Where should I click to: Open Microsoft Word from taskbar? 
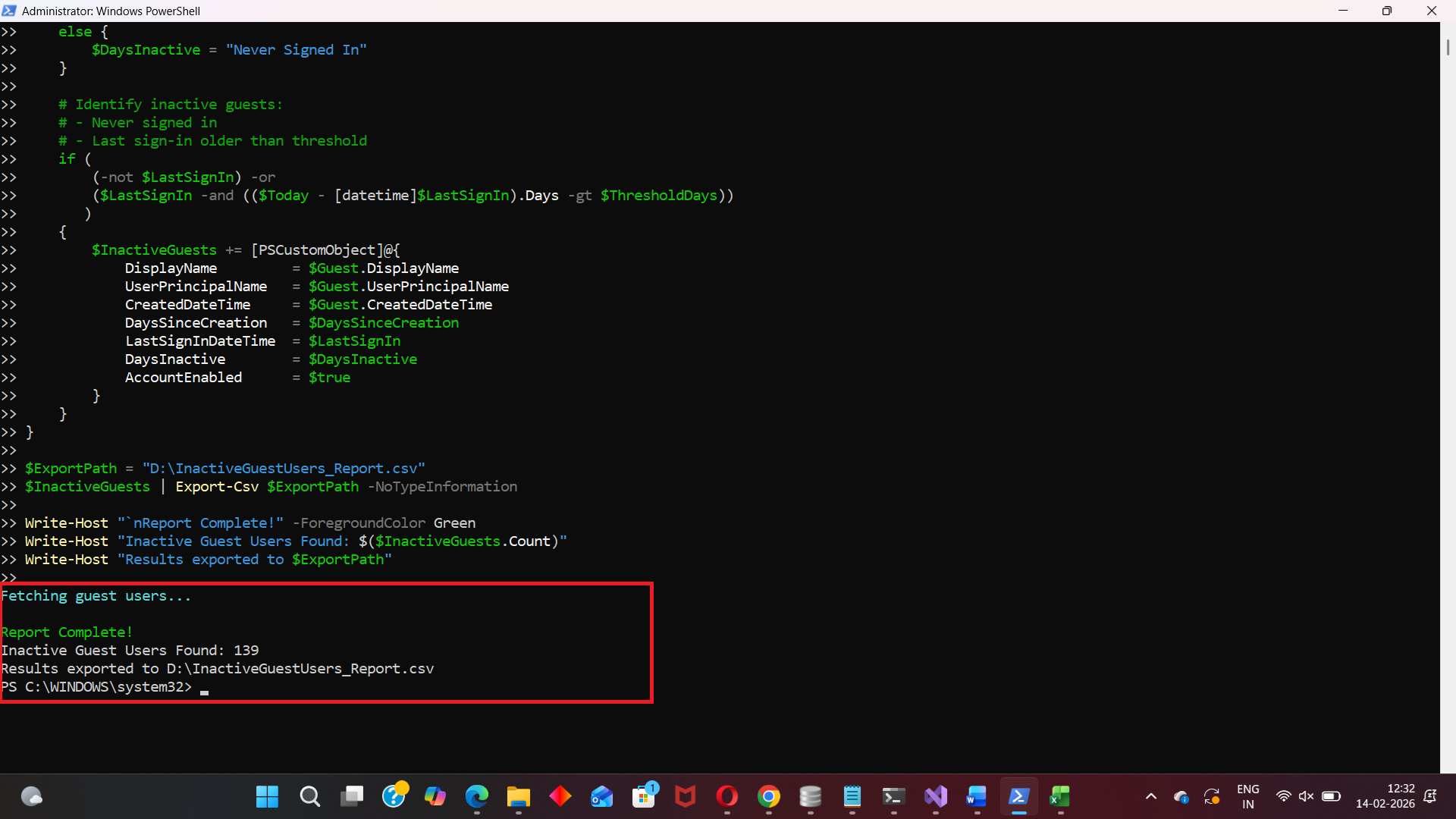tap(977, 796)
